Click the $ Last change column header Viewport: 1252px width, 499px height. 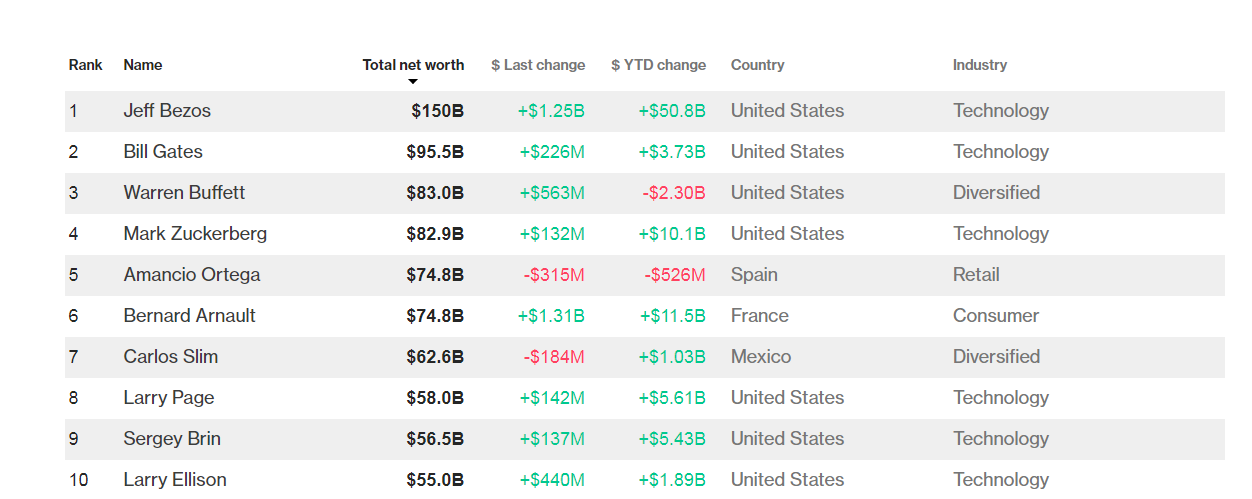pyautogui.click(x=538, y=65)
